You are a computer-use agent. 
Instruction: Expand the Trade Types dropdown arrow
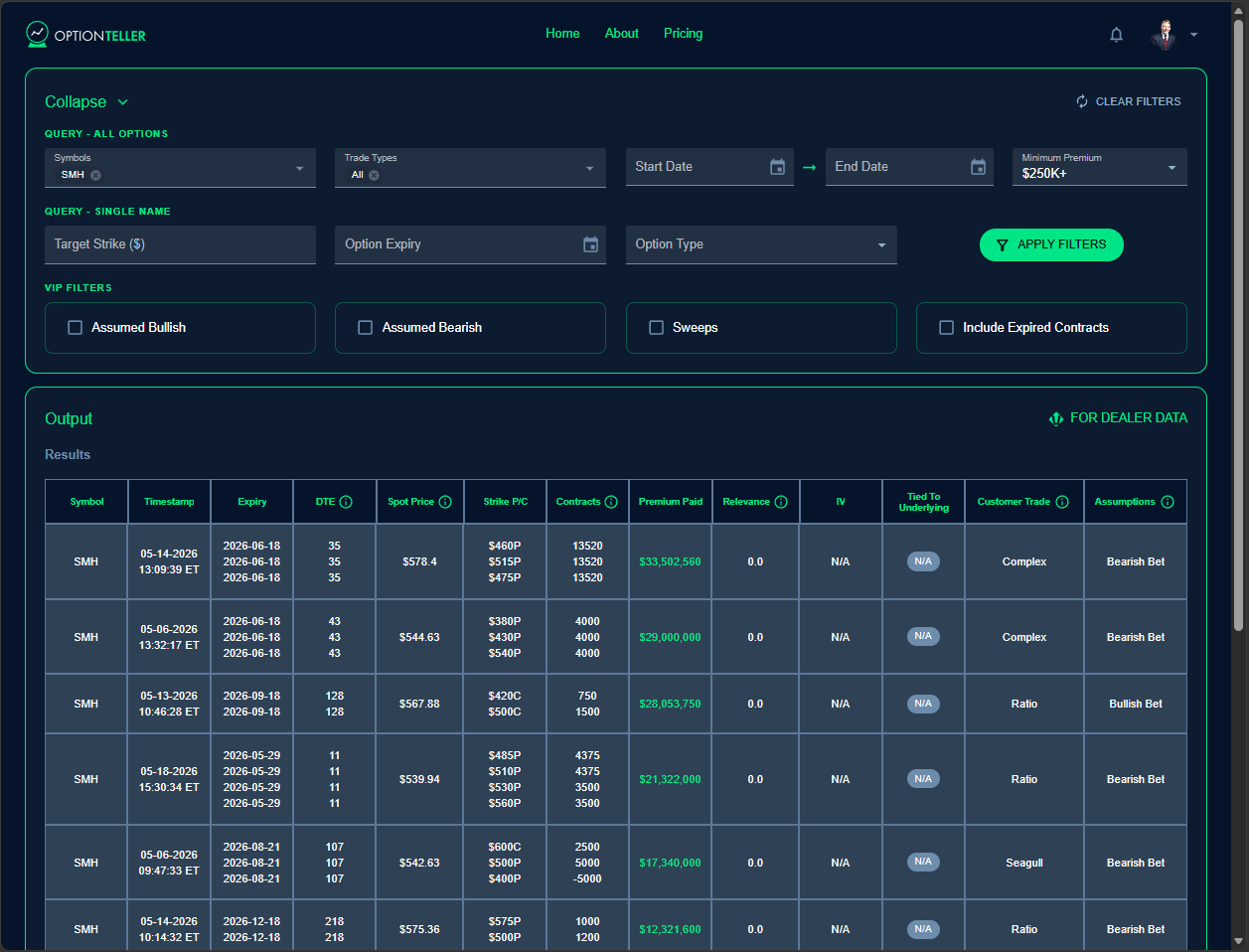pos(589,168)
